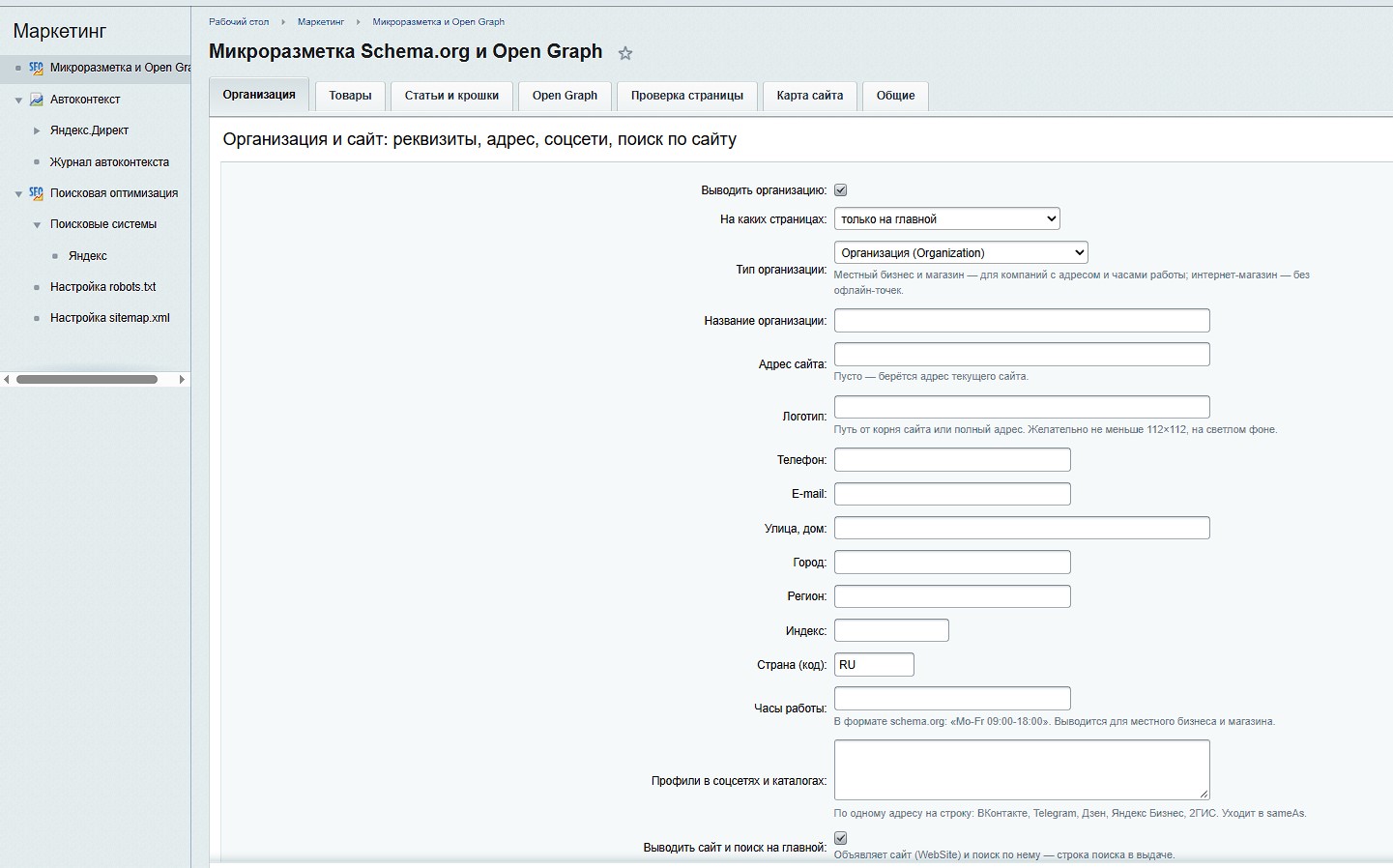This screenshot has width=1393, height=868.
Task: Click into the Логотип input field
Action: point(1022,407)
